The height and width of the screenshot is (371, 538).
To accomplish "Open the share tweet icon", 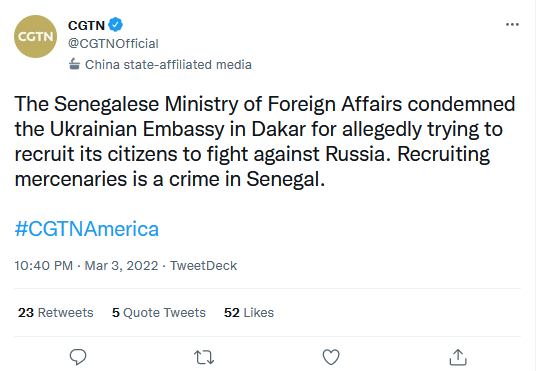I will click(x=458, y=357).
